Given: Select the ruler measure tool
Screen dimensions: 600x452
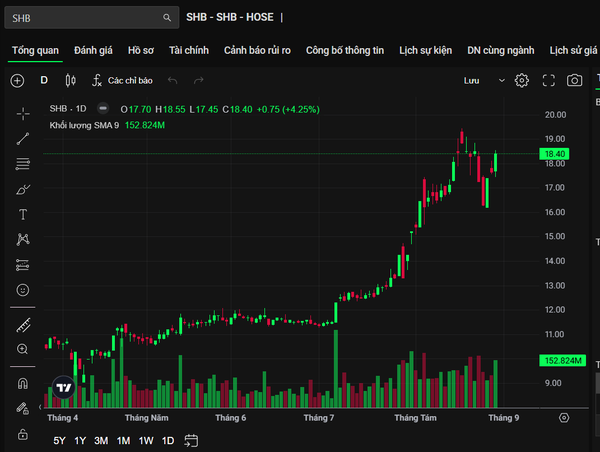Looking at the screenshot, I should tap(23, 325).
